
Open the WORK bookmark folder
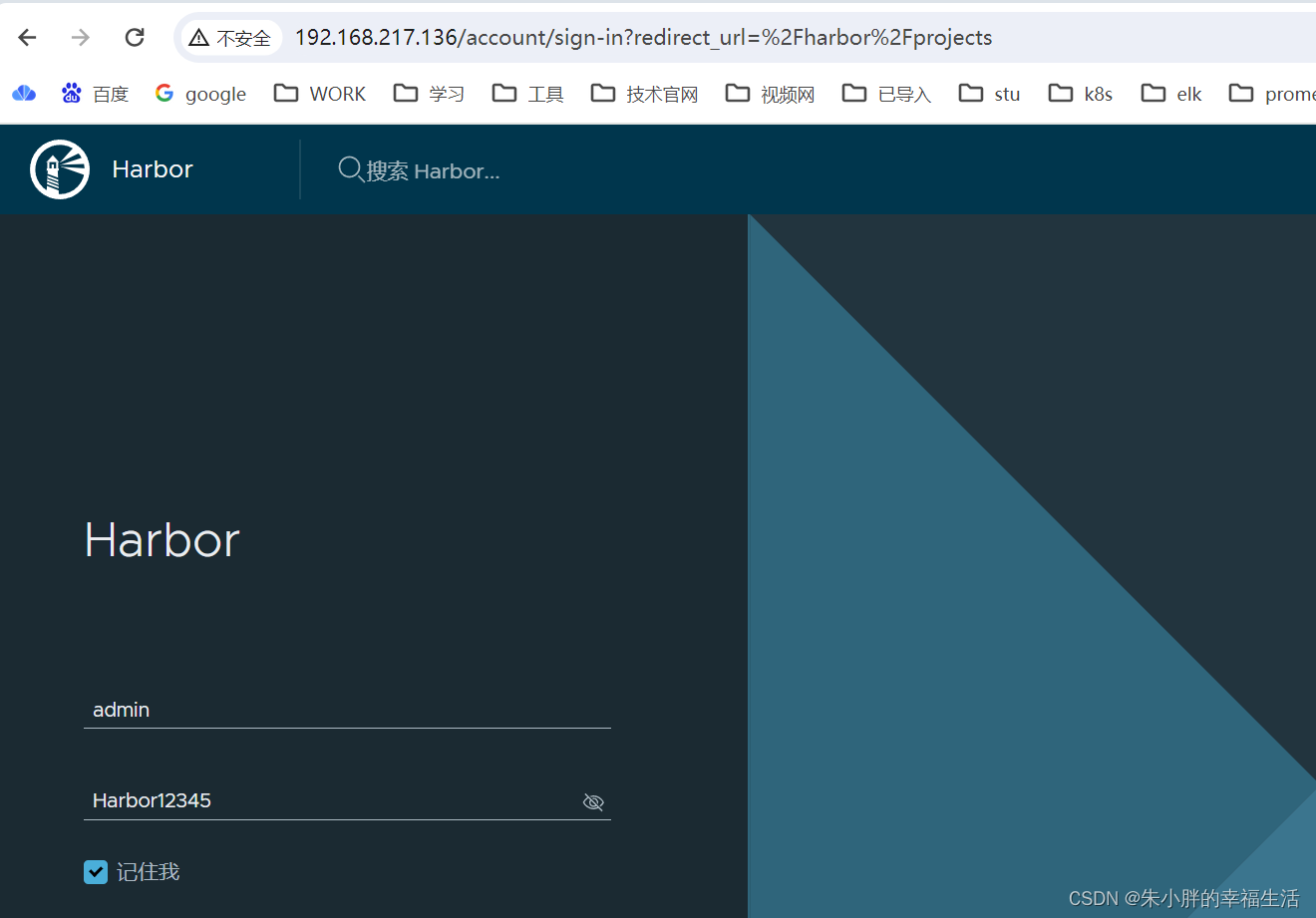point(320,94)
